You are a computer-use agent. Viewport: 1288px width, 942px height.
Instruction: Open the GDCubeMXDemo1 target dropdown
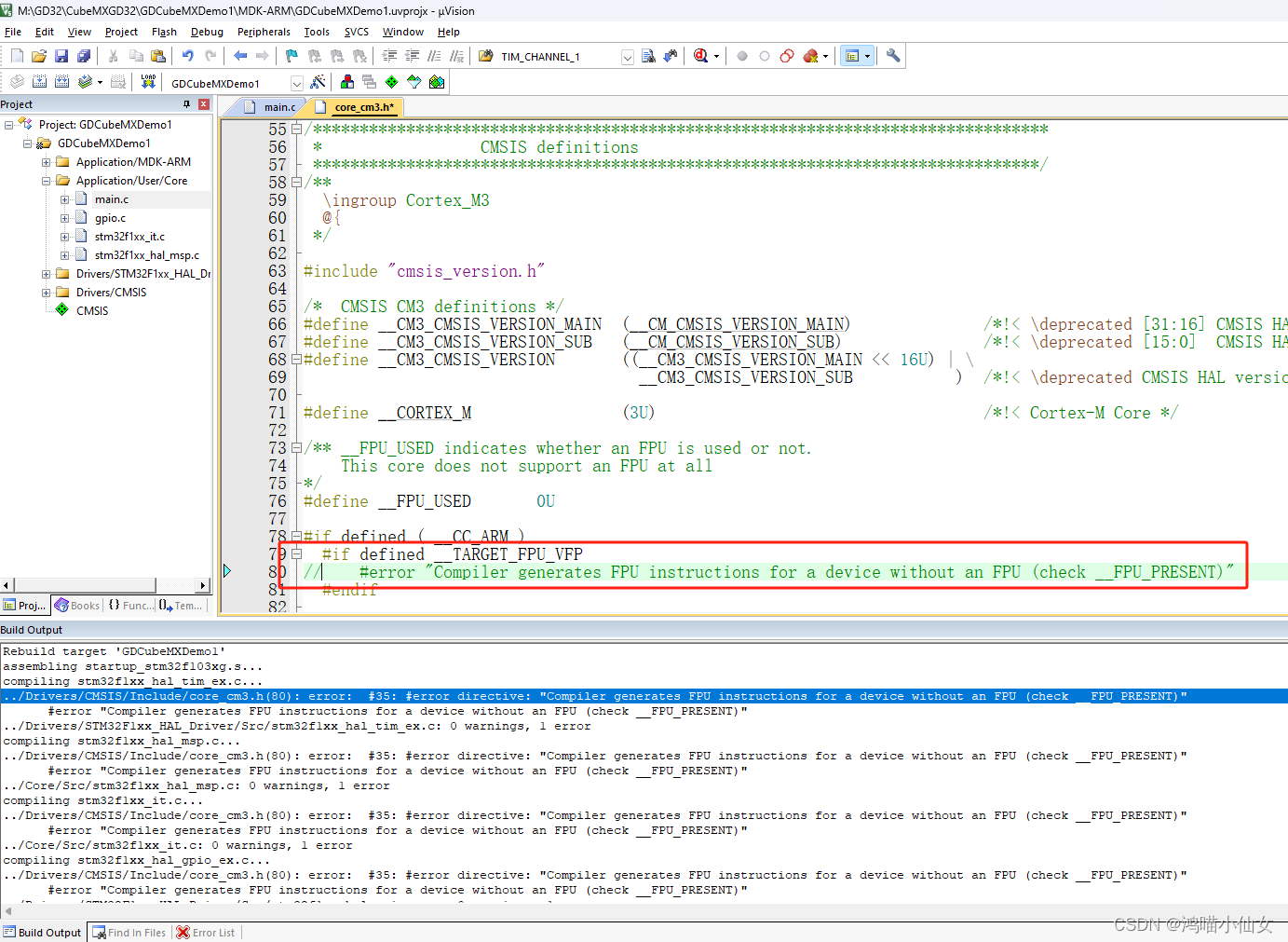pos(297,83)
